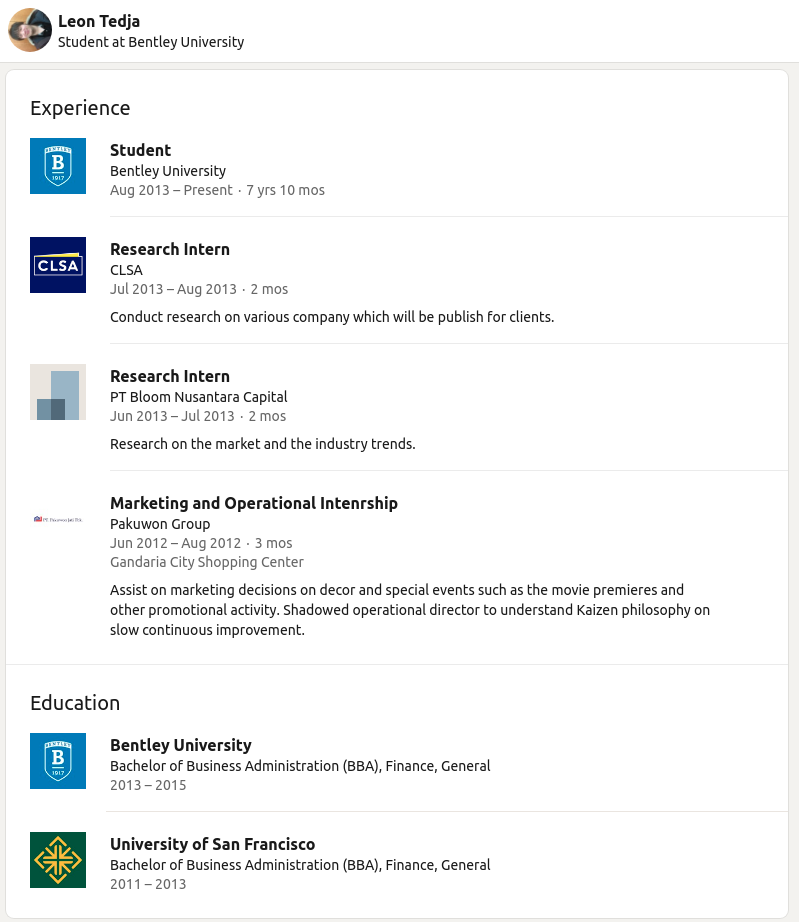Viewport: 799px width, 922px height.
Task: Click 'Jun 2013 – Jul 2013 · 2 mos' dates
Action: [198, 416]
